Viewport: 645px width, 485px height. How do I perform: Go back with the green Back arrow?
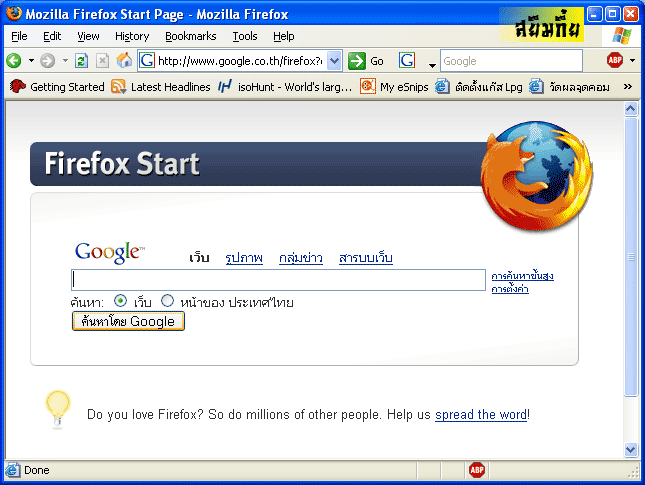[x=14, y=61]
